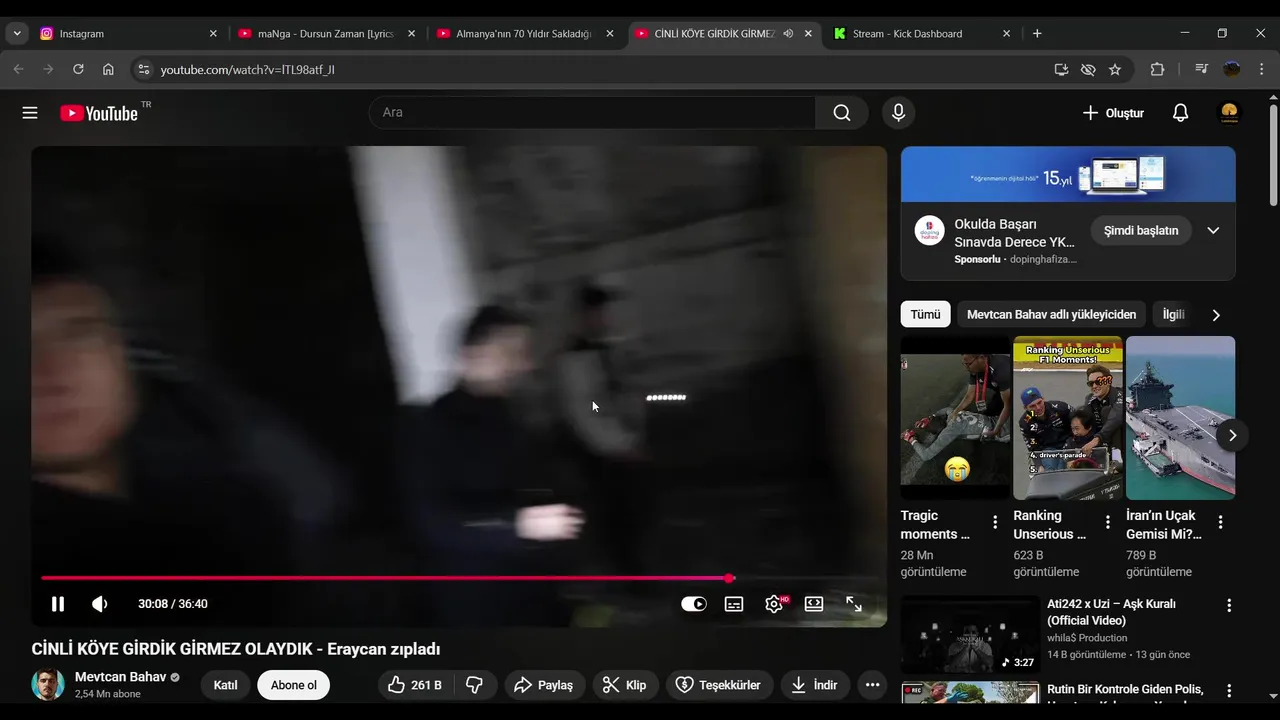
Task: Focus the Ara search field
Action: coord(592,113)
